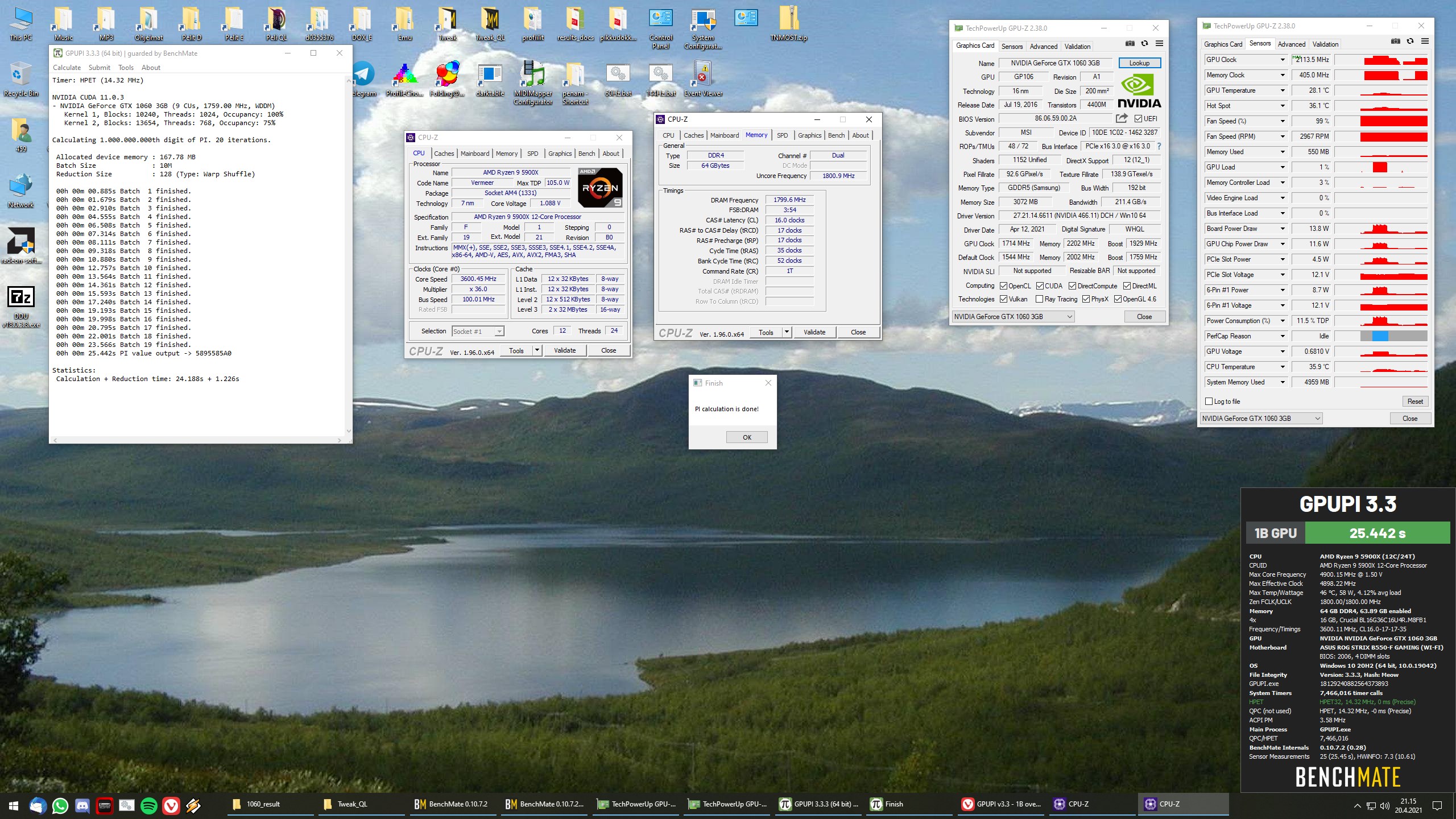Switch to the Validation tab in GPU-Z Sensors window
The width and height of the screenshot is (1456, 819).
click(x=1325, y=44)
